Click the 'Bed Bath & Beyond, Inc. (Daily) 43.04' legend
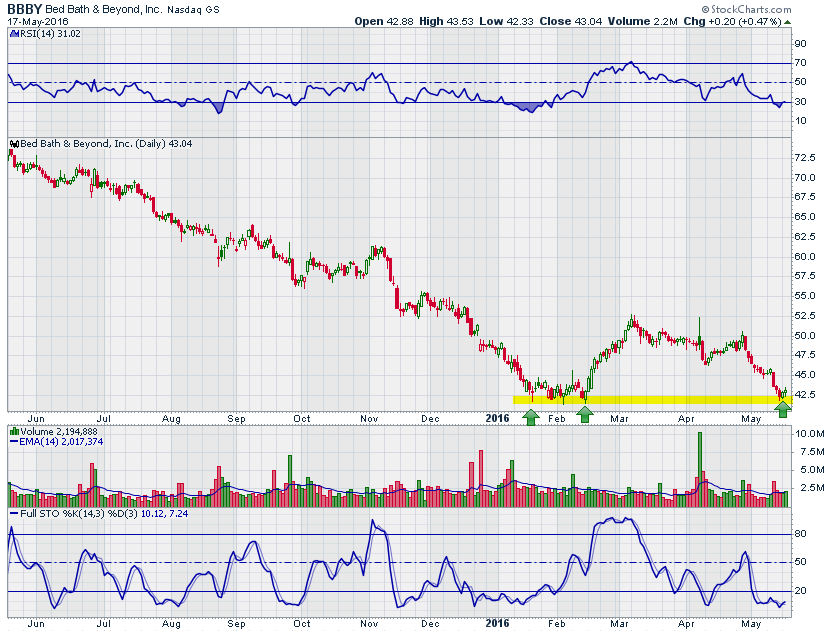Viewport: 834px width, 634px height. pyautogui.click(x=106, y=144)
